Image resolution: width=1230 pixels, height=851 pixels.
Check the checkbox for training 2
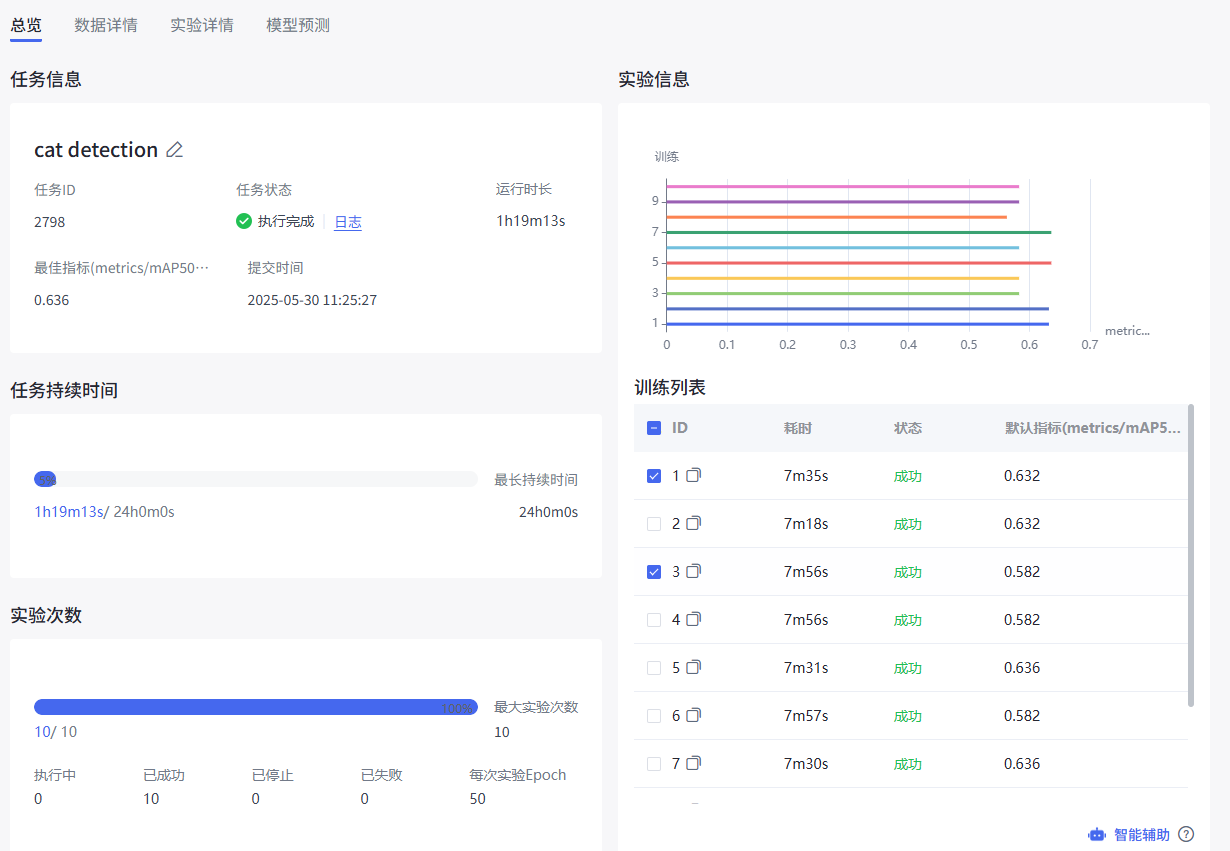(654, 524)
